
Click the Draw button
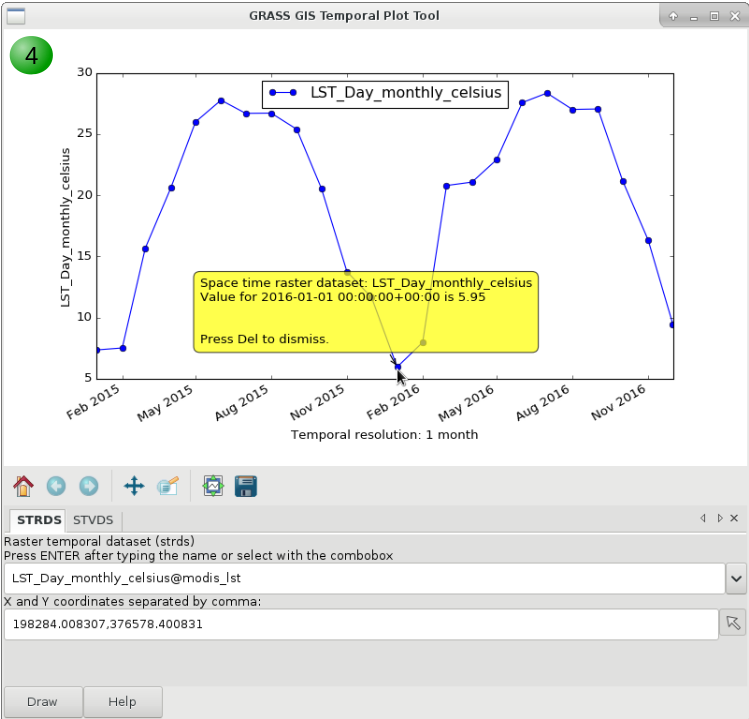click(43, 701)
